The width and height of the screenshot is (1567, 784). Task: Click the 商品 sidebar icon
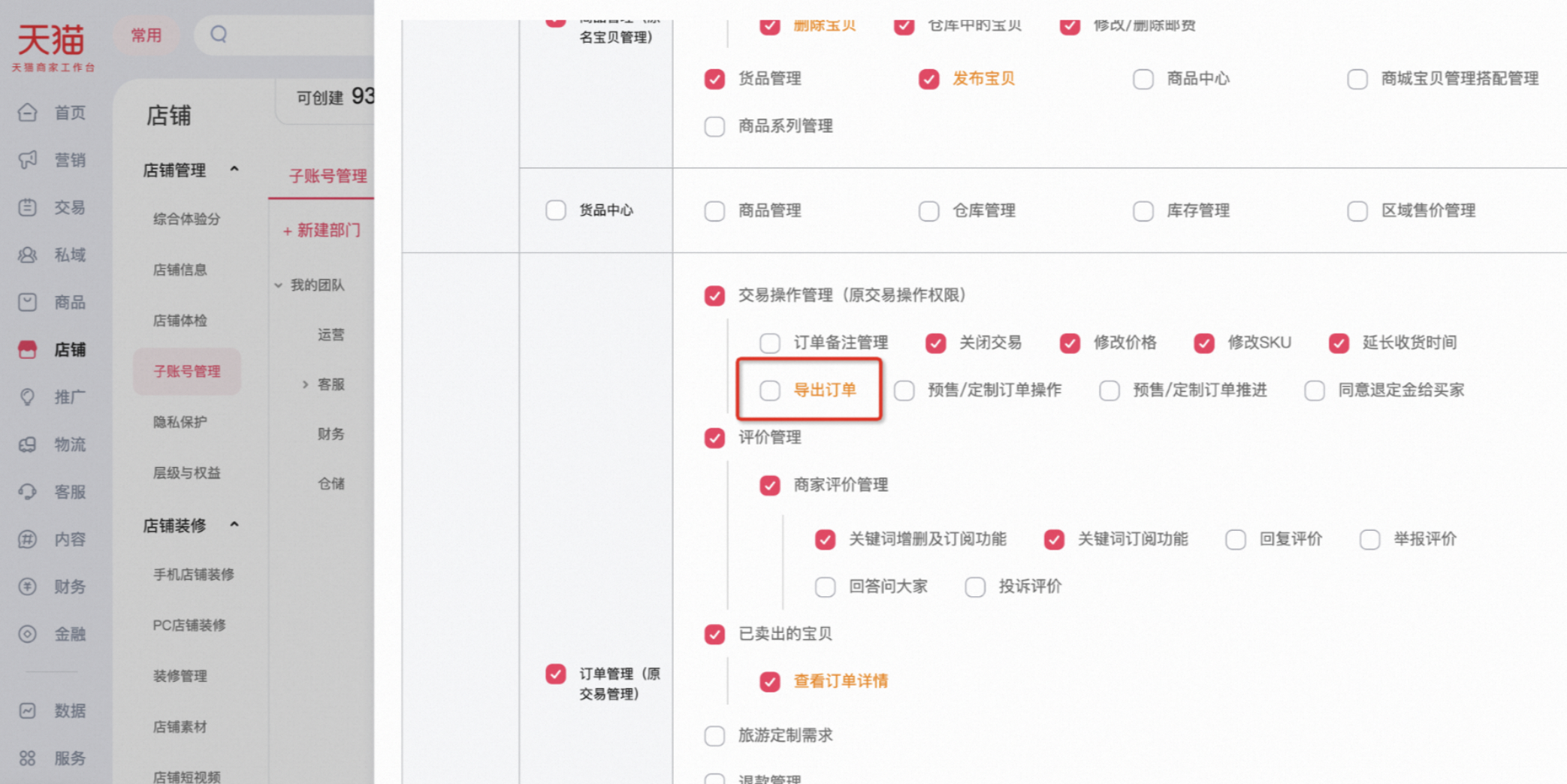(28, 302)
